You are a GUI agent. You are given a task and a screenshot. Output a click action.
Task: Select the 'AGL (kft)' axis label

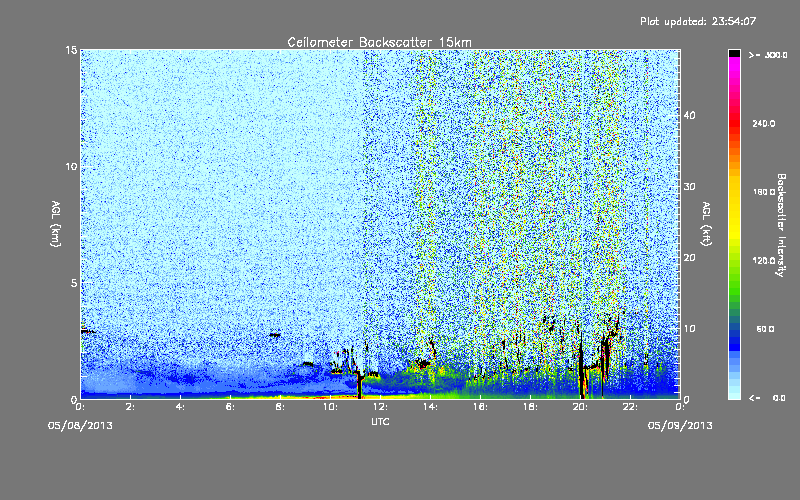tap(706, 224)
